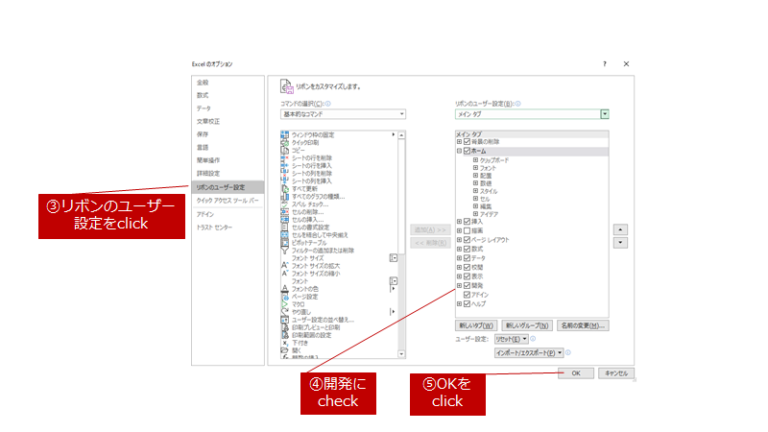Choose the フォントの色 command icon
Image resolution: width=768 pixels, height=432 pixels.
coord(285,288)
